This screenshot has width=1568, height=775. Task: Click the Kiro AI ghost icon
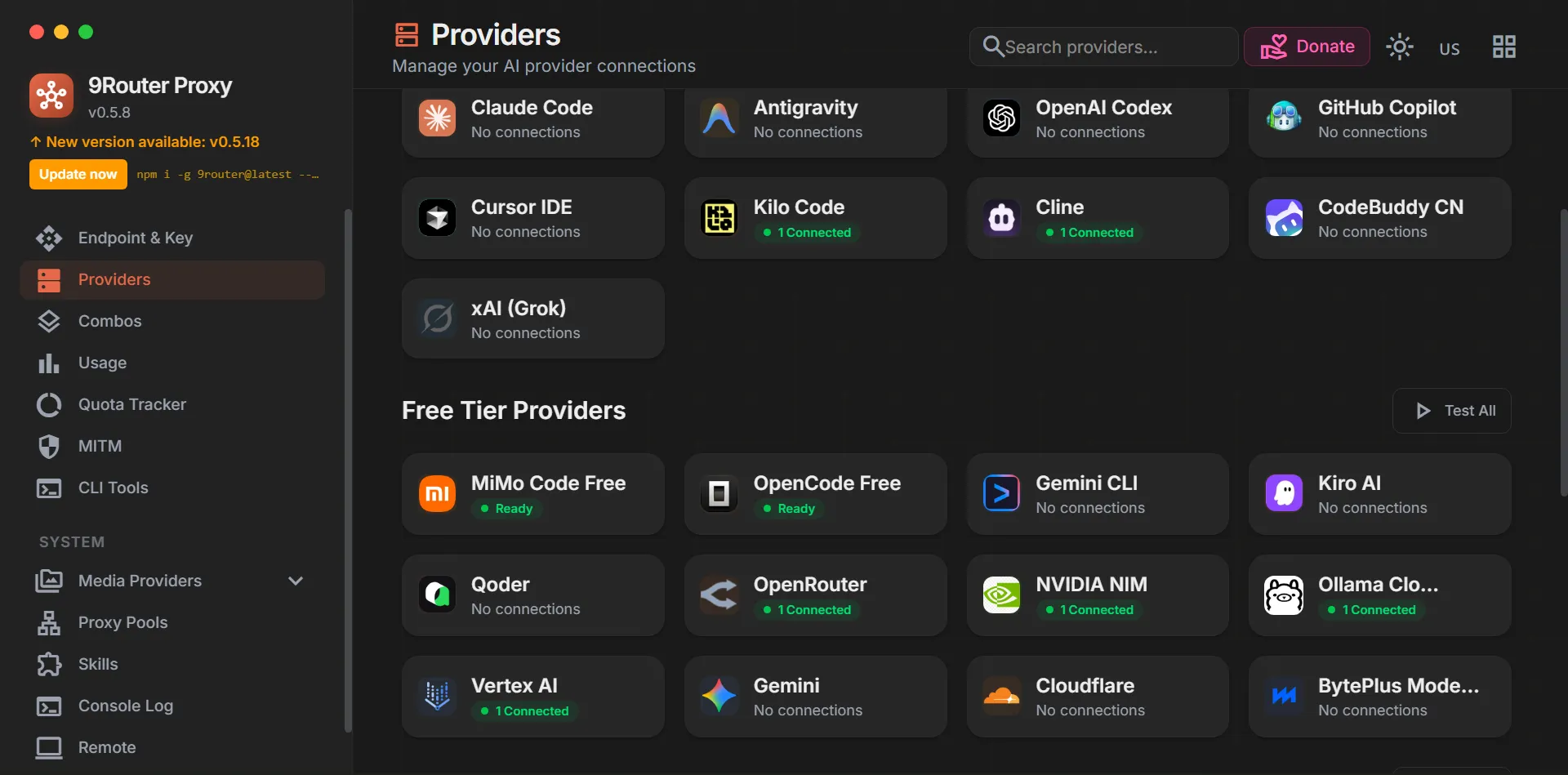[1284, 494]
